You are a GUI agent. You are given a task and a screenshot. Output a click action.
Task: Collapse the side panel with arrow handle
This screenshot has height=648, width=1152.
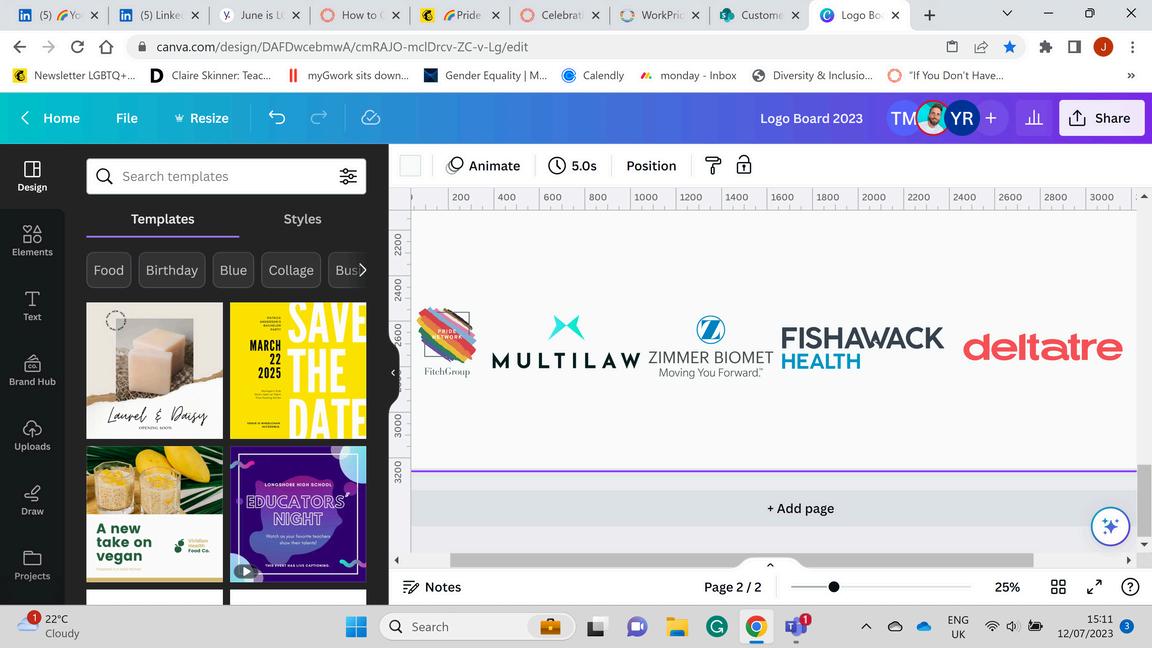(393, 372)
